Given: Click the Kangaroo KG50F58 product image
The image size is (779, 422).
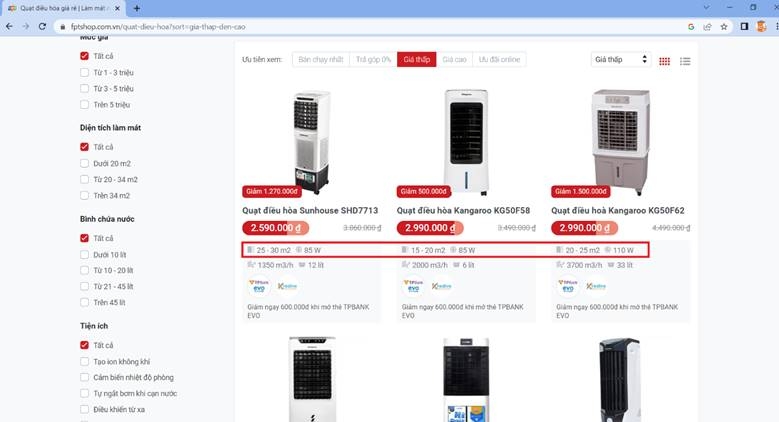Looking at the screenshot, I should [466, 142].
